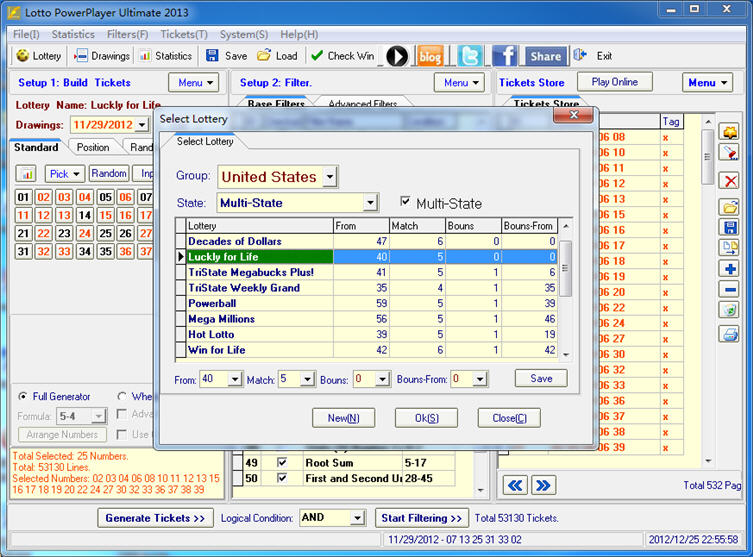Open the Drawings date dropdown
Image resolution: width=753 pixels, height=557 pixels.
click(142, 125)
